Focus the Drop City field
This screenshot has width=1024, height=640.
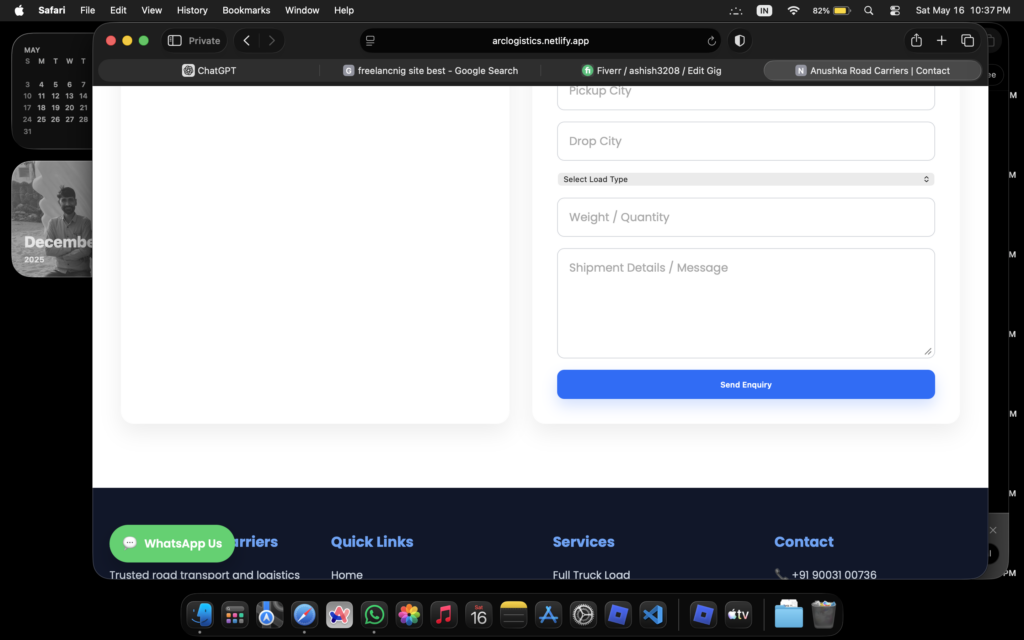tap(746, 141)
